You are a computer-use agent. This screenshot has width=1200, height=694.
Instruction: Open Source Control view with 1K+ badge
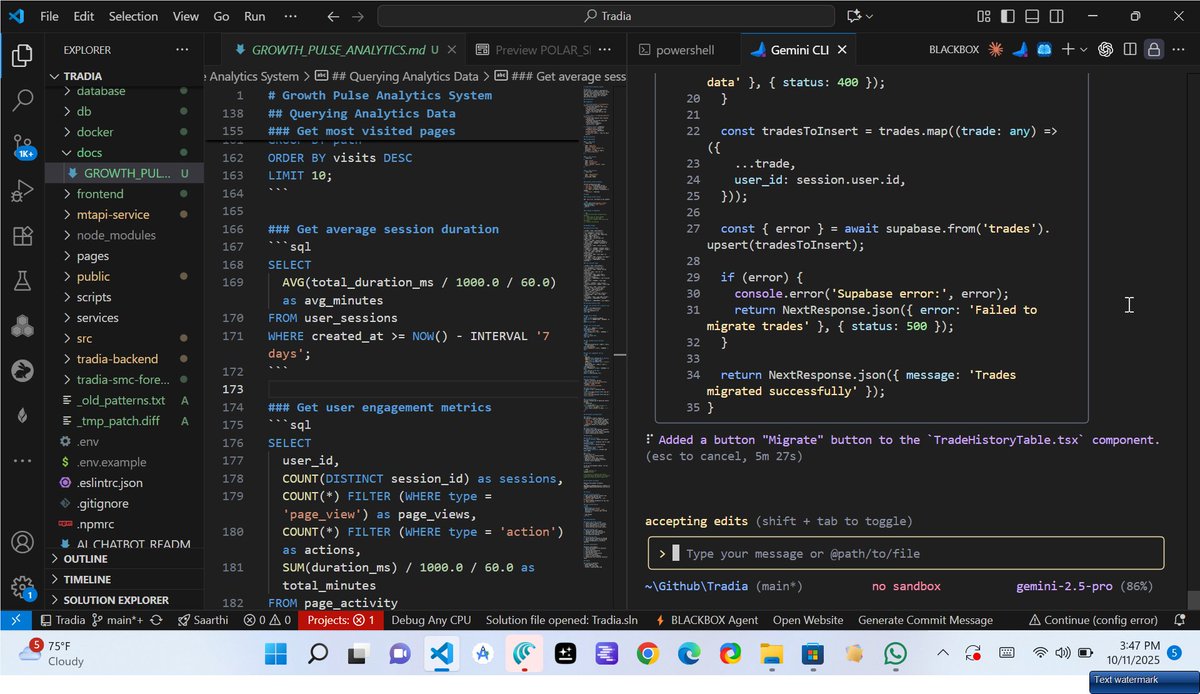[22, 147]
